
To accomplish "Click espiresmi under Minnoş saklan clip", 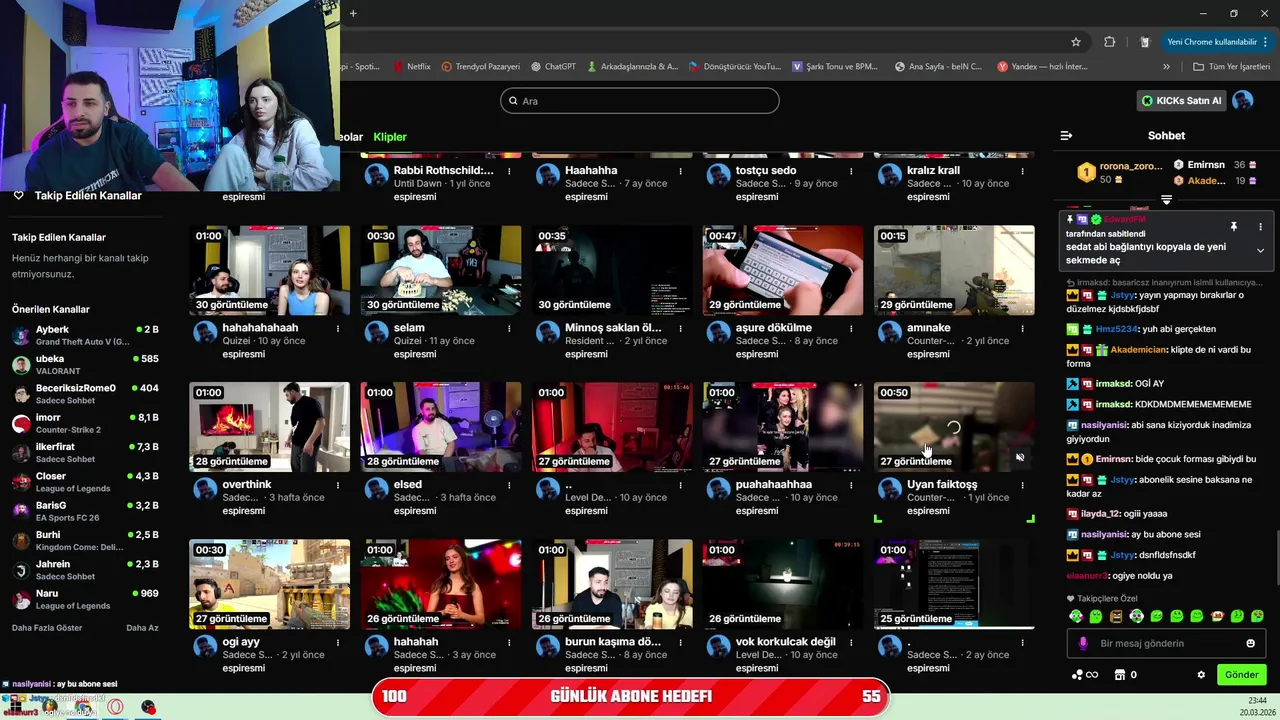I will (586, 354).
